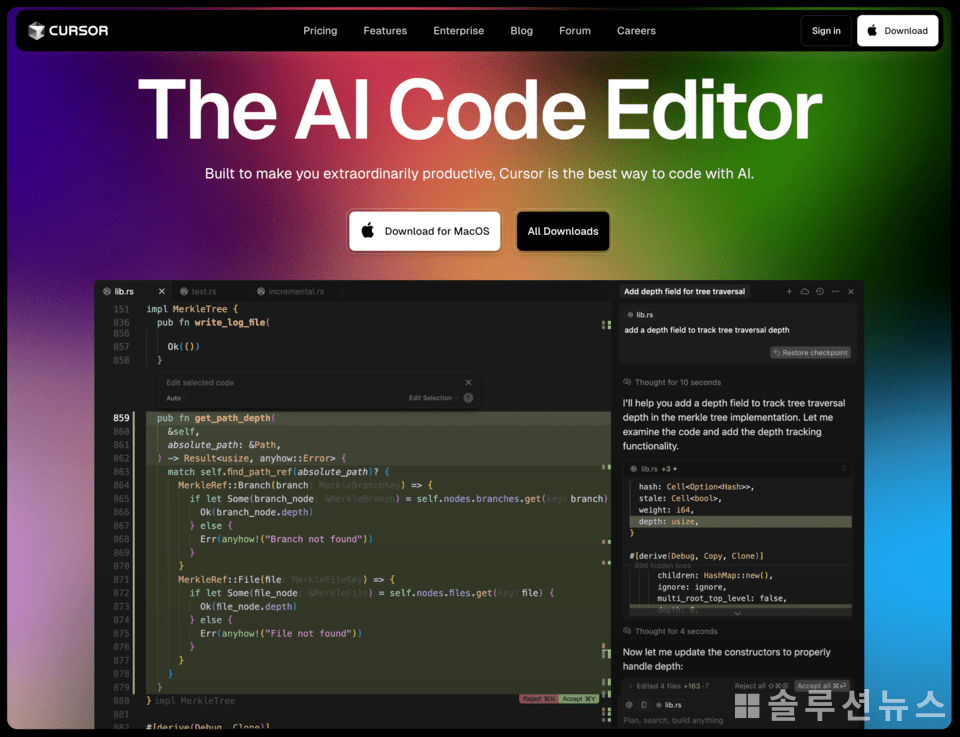Click the 'Plan, search, build anything' input
960x737 pixels.
point(673,720)
